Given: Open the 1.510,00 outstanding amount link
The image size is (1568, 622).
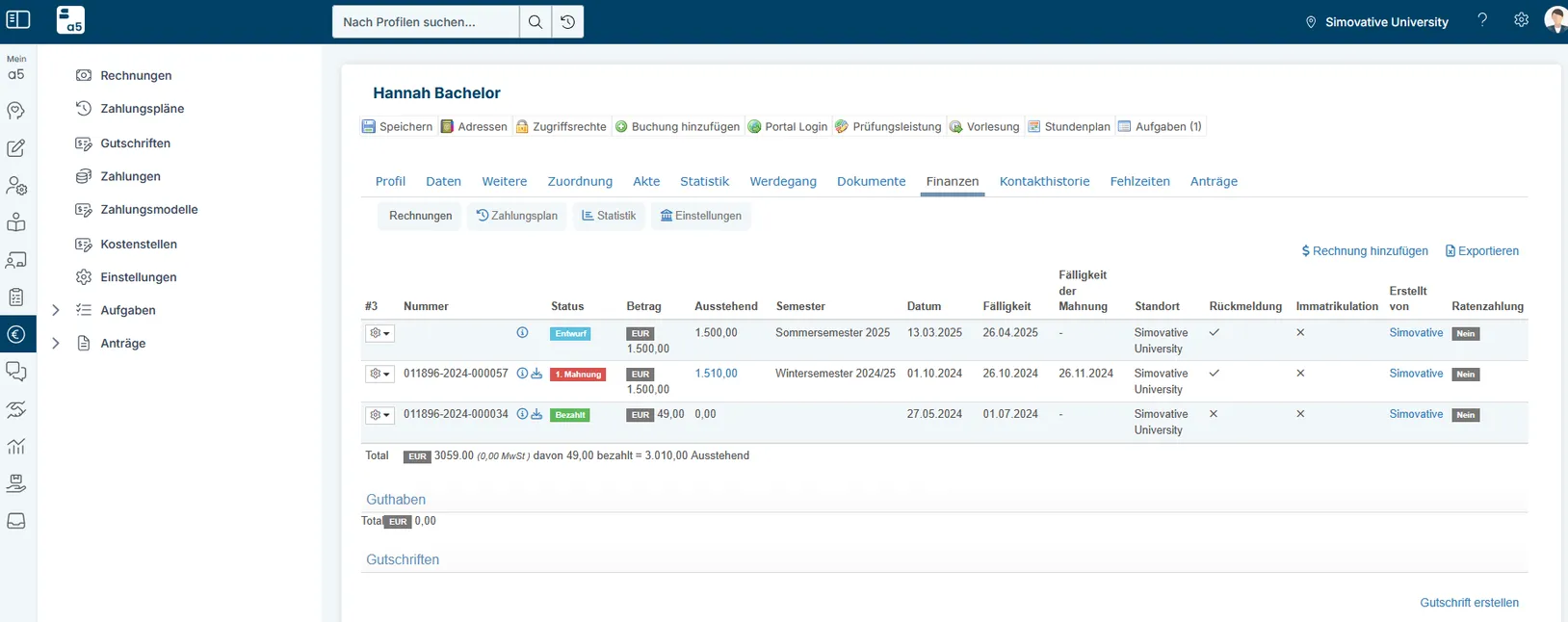Looking at the screenshot, I should (x=716, y=374).
